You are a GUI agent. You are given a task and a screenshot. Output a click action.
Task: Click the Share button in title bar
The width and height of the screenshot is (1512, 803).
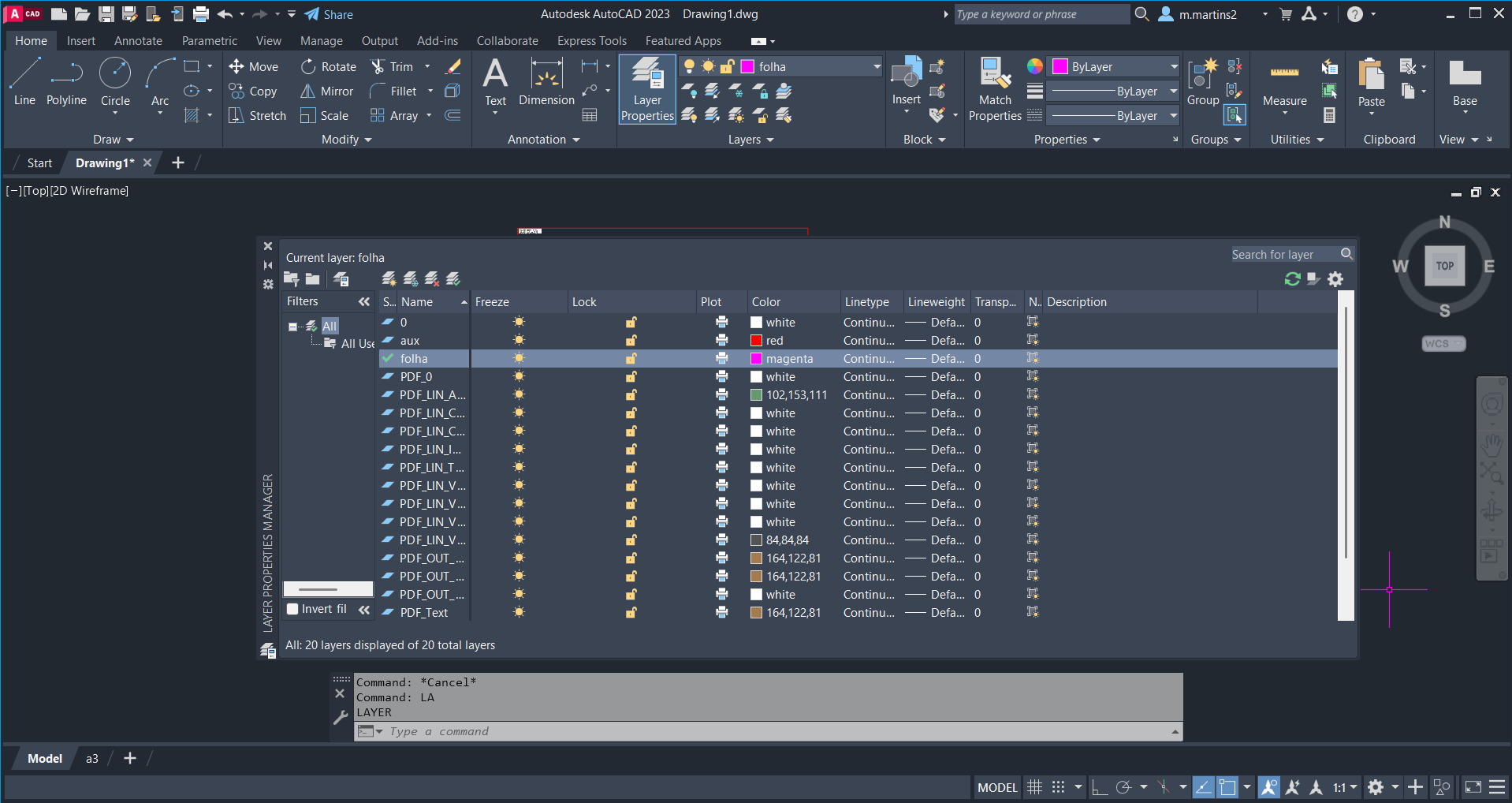329,14
